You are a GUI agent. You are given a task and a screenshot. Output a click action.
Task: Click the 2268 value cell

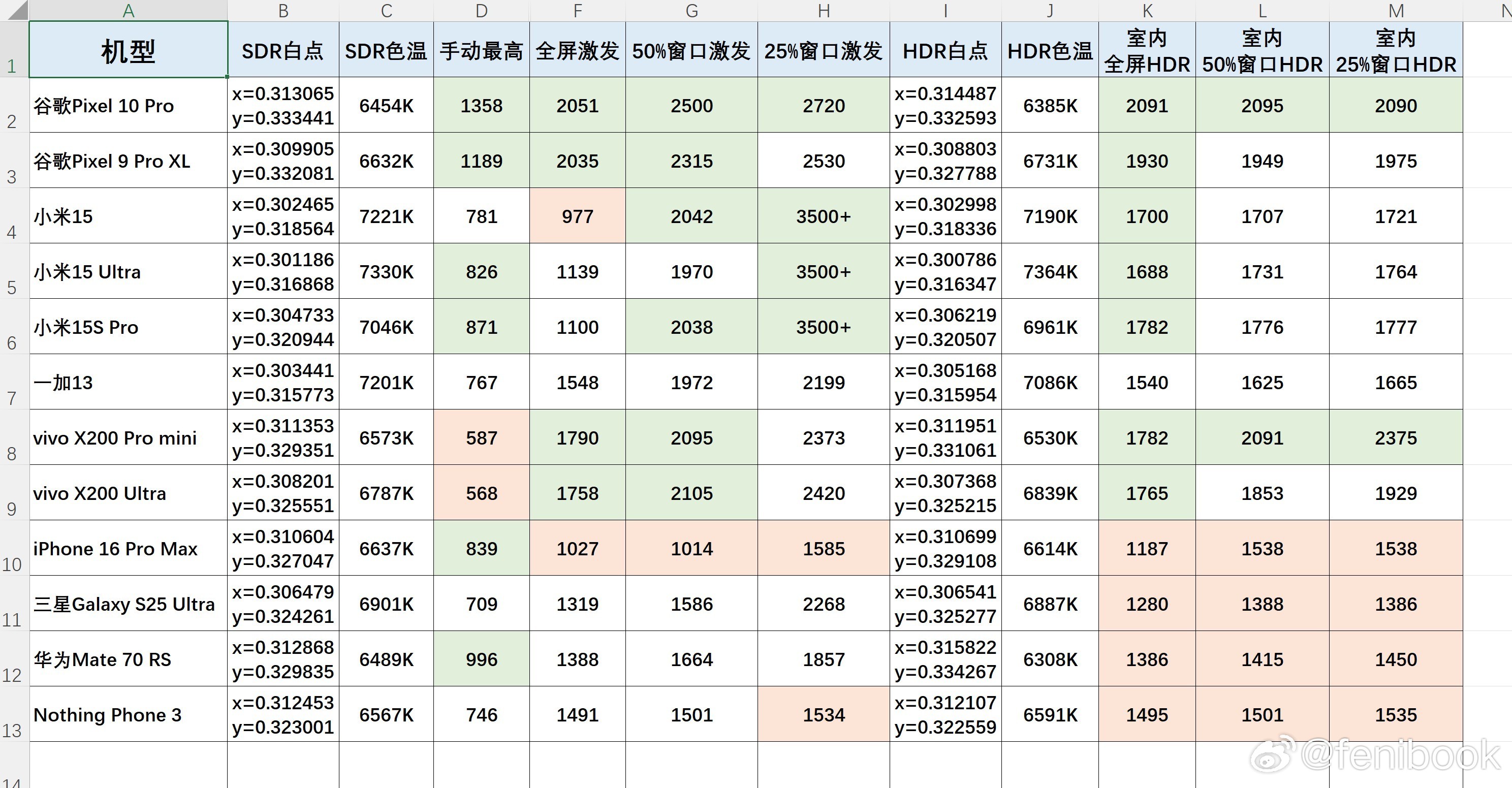[824, 603]
